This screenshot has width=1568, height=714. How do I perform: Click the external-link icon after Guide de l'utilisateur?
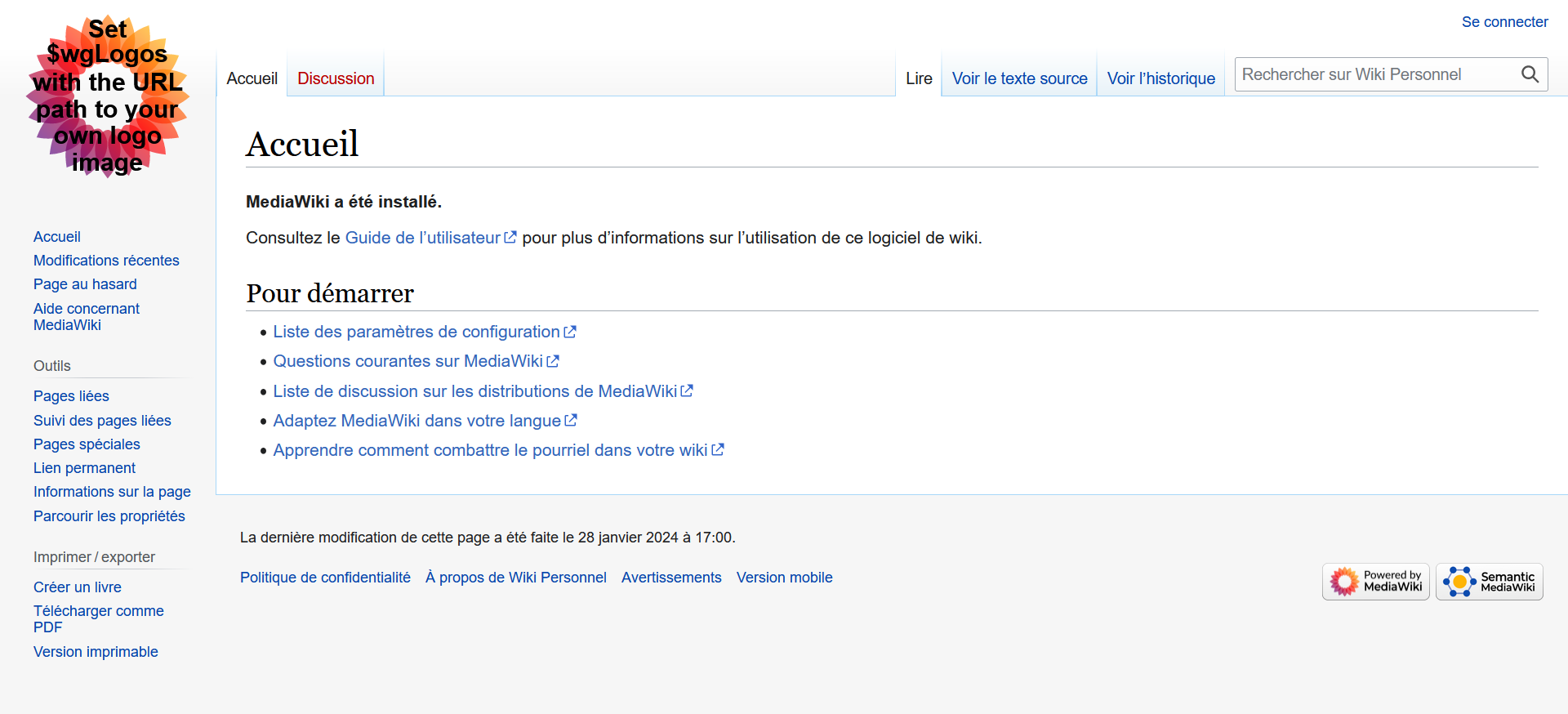tap(510, 238)
